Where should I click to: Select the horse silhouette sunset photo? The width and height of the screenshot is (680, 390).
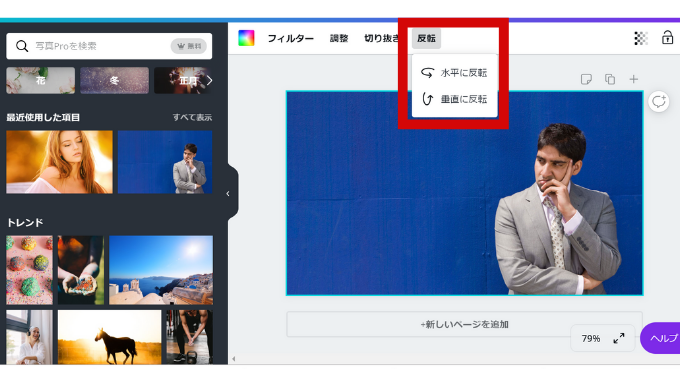(109, 337)
